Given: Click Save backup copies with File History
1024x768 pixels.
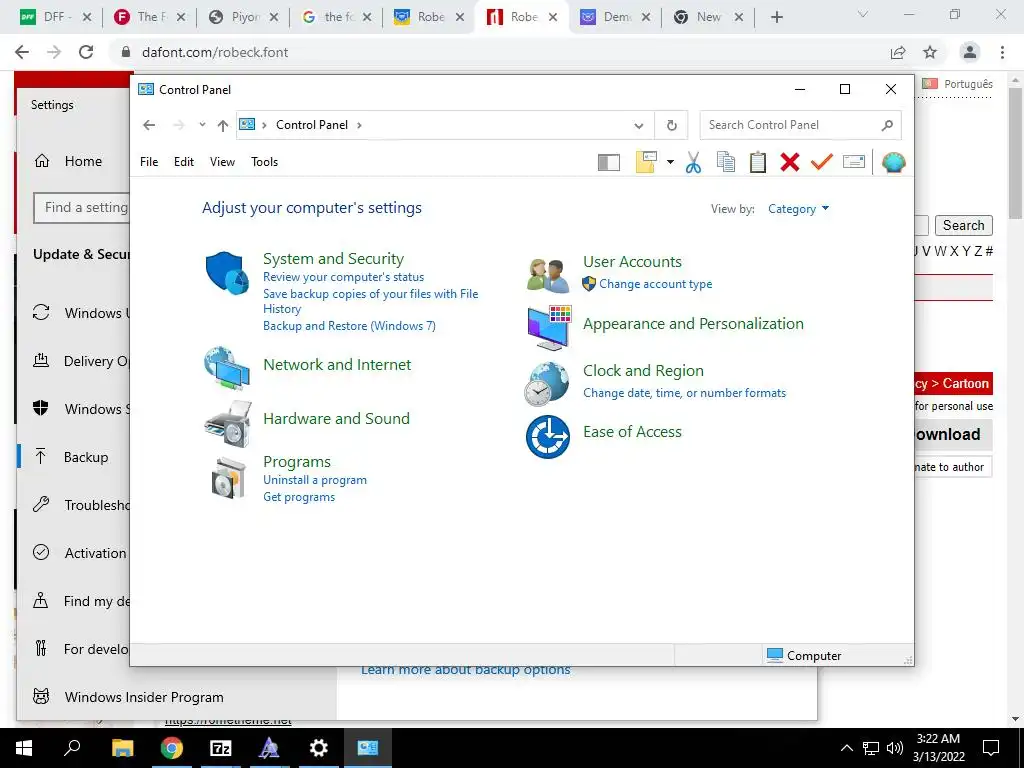Looking at the screenshot, I should [x=370, y=301].
